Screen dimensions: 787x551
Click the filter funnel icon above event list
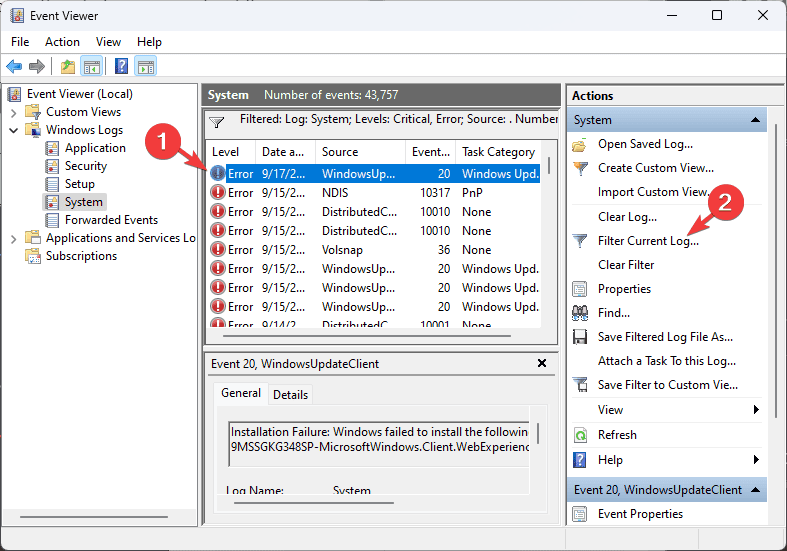216,122
